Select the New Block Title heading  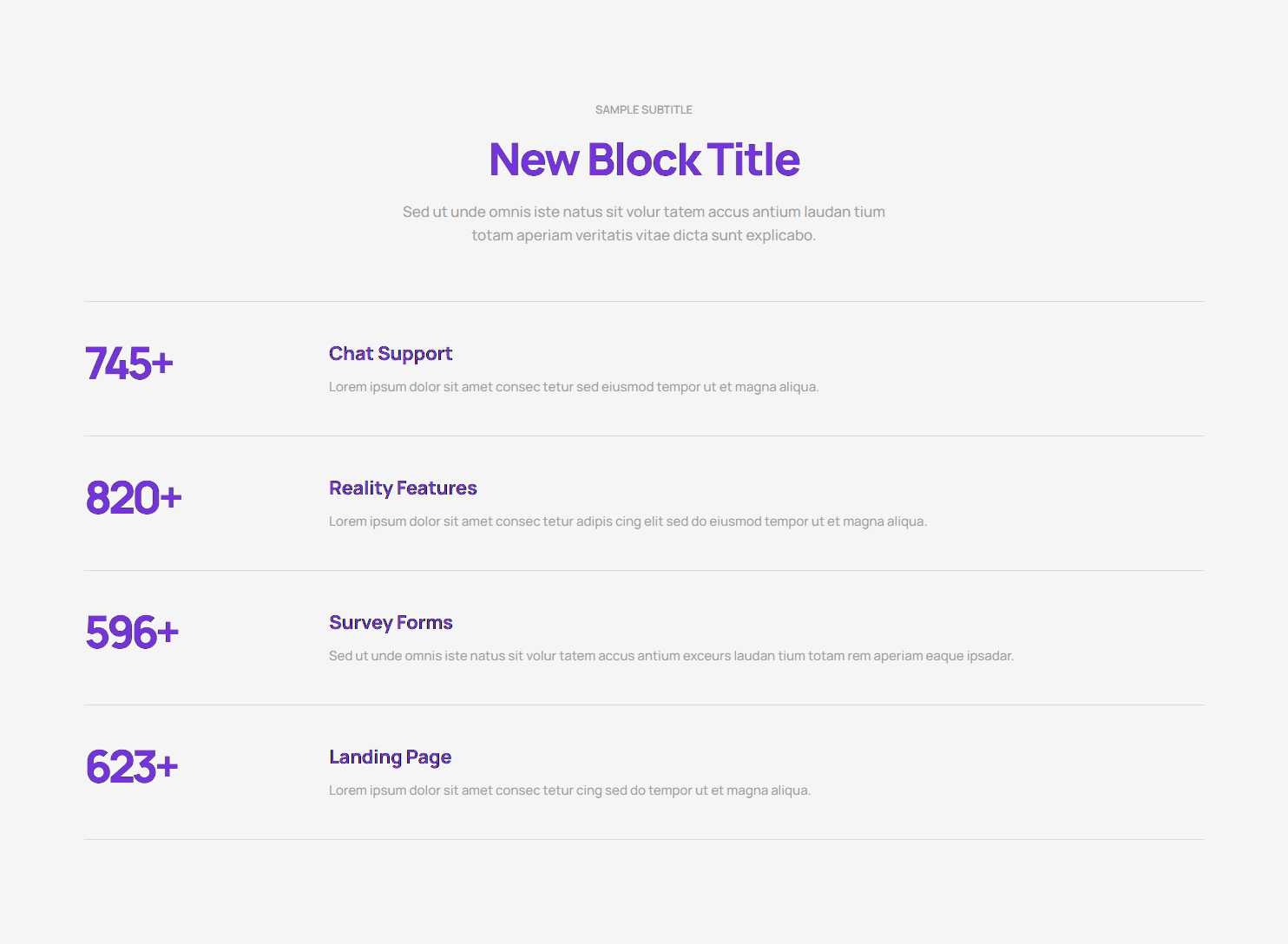pos(644,160)
